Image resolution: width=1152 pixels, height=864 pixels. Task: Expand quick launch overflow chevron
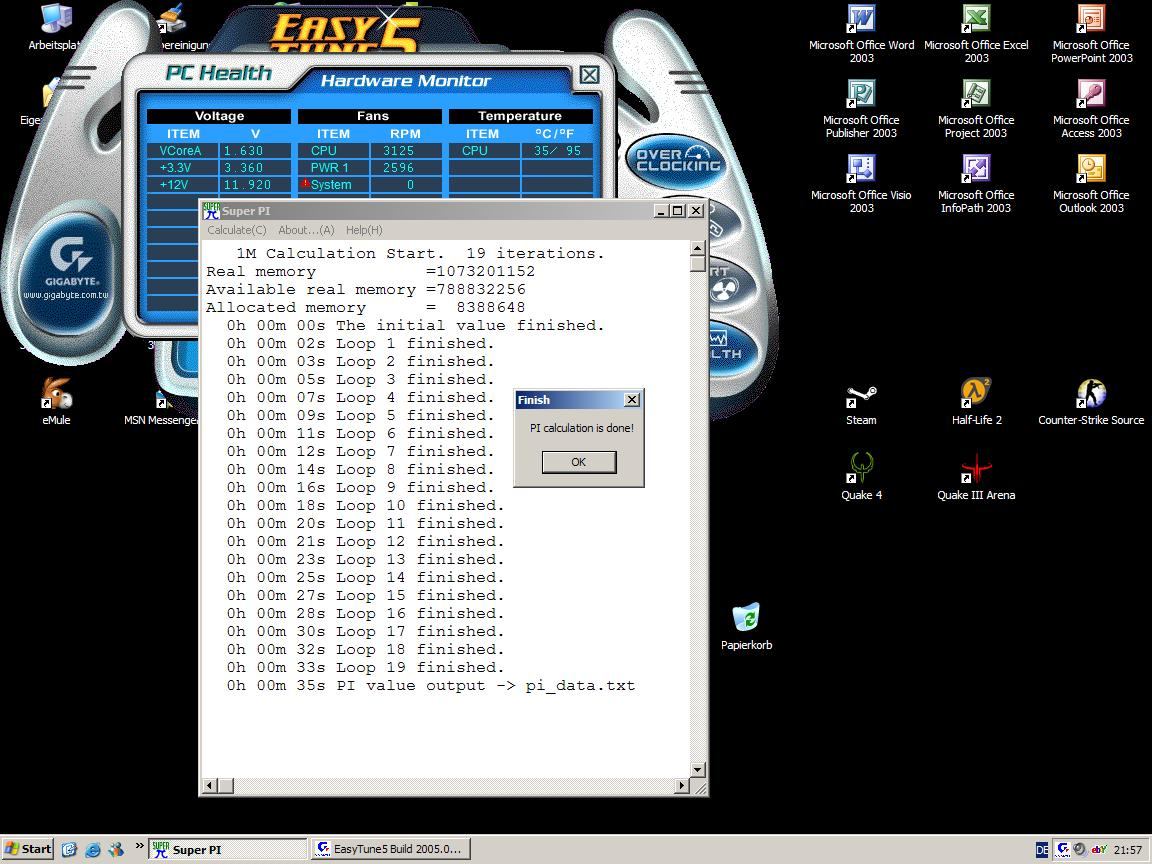click(139, 846)
